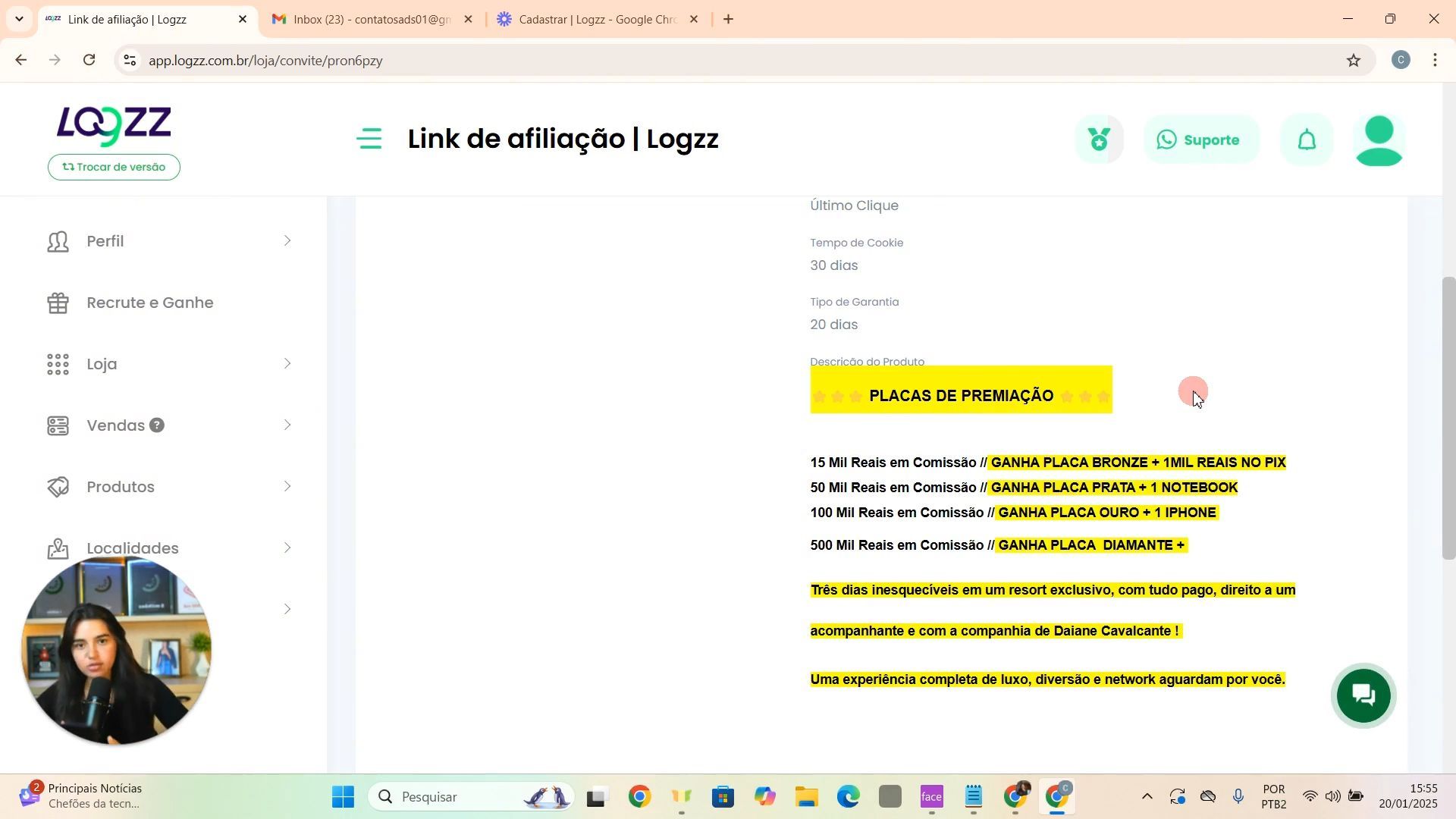
Task: Click the Último Clique text
Action: [854, 206]
